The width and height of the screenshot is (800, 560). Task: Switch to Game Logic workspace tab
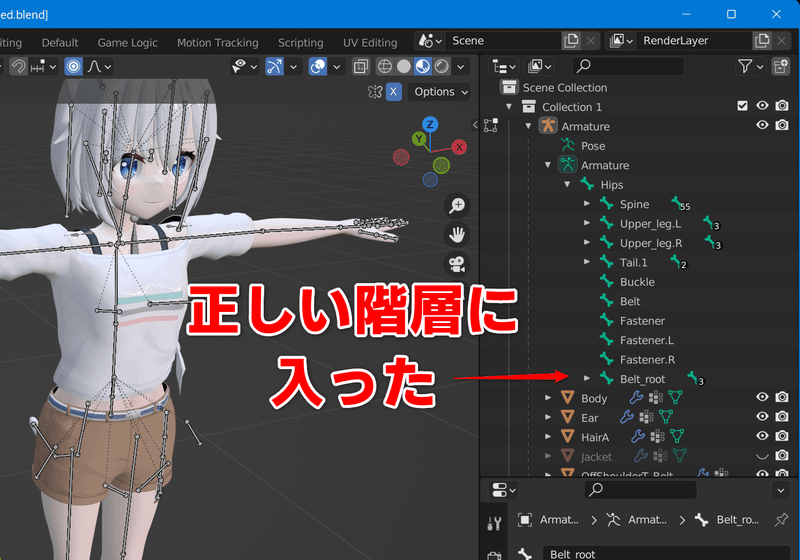[x=128, y=43]
